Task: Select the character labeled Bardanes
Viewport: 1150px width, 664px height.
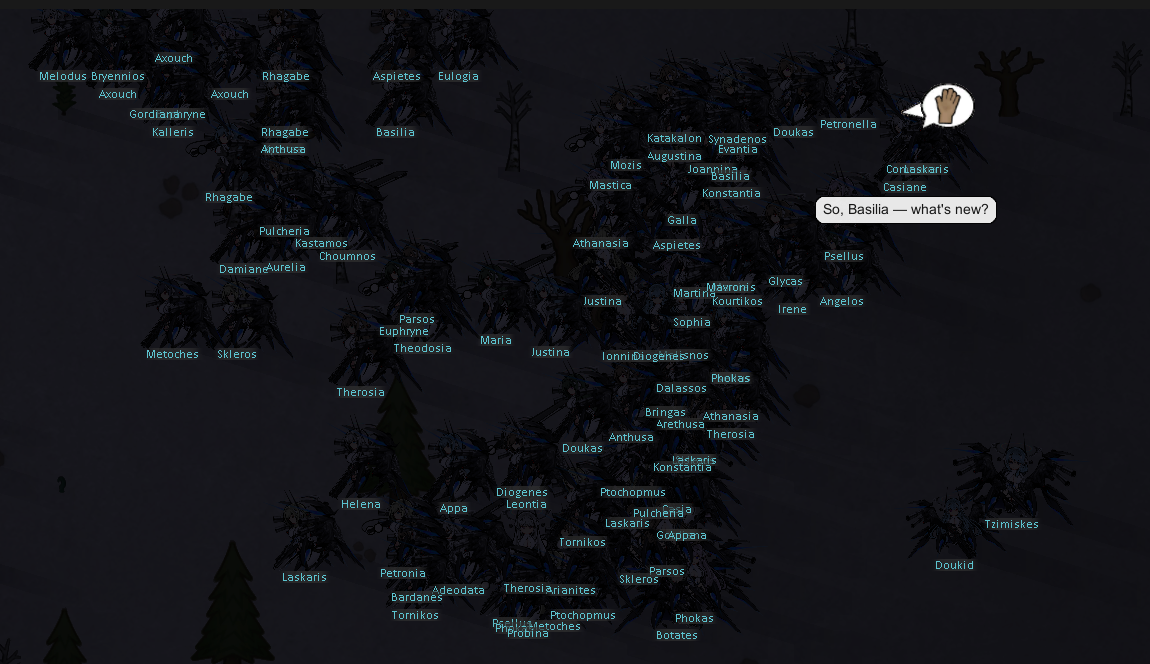Action: pos(417,597)
